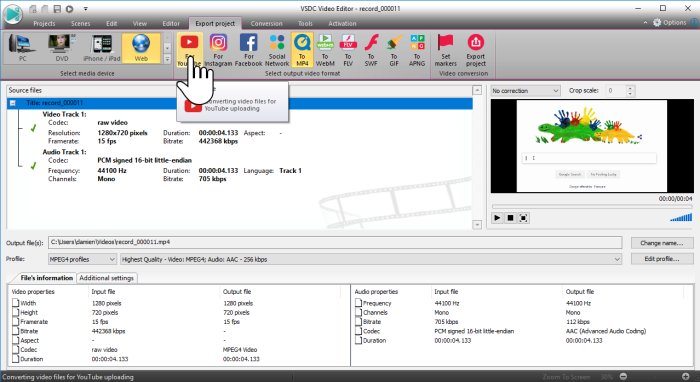Select the To SWF format

point(371,50)
